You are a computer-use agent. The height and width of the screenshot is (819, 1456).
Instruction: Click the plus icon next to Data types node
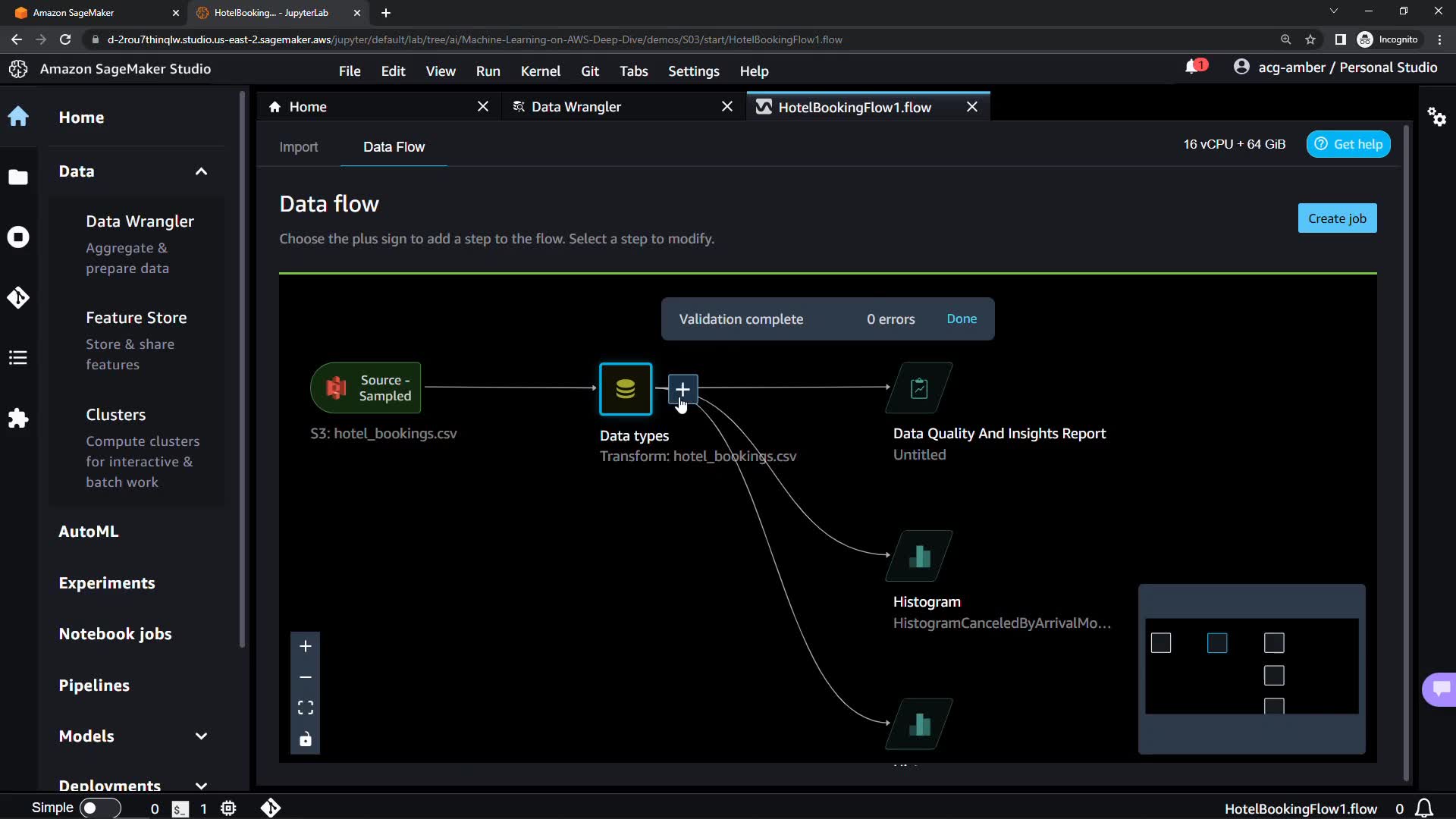pos(682,389)
